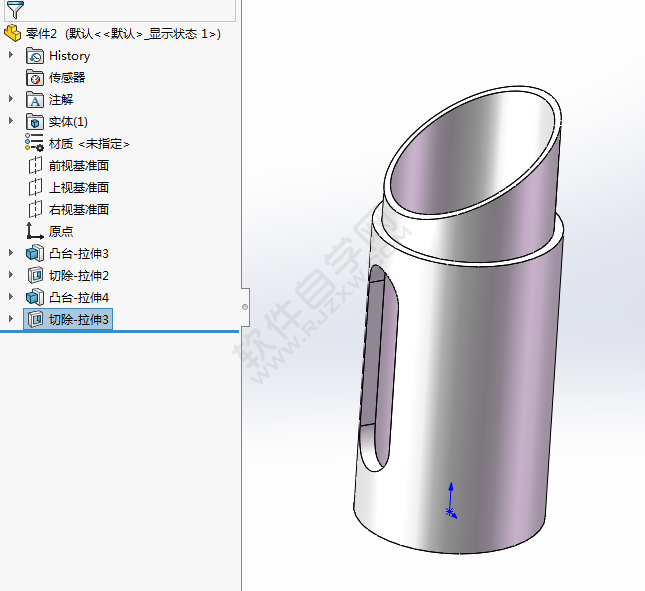The width and height of the screenshot is (645, 591).
Task: Select the 上视基准面 label
Action: [79, 188]
